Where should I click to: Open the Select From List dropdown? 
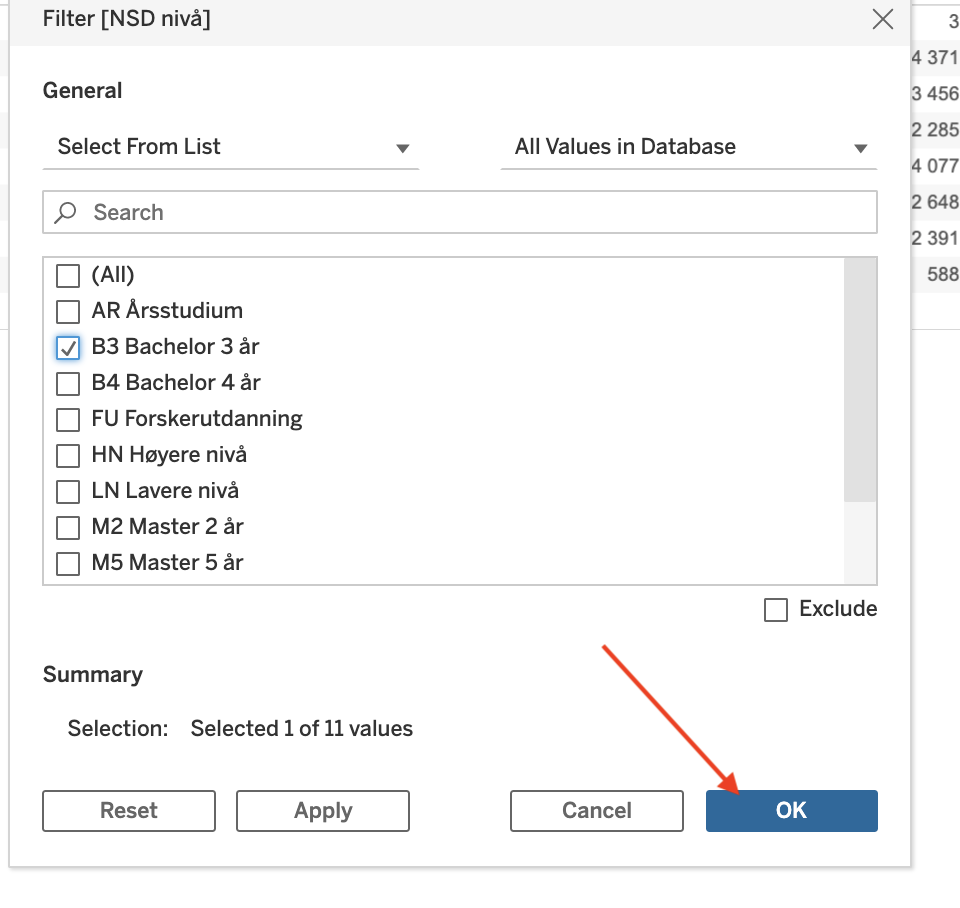(x=230, y=147)
